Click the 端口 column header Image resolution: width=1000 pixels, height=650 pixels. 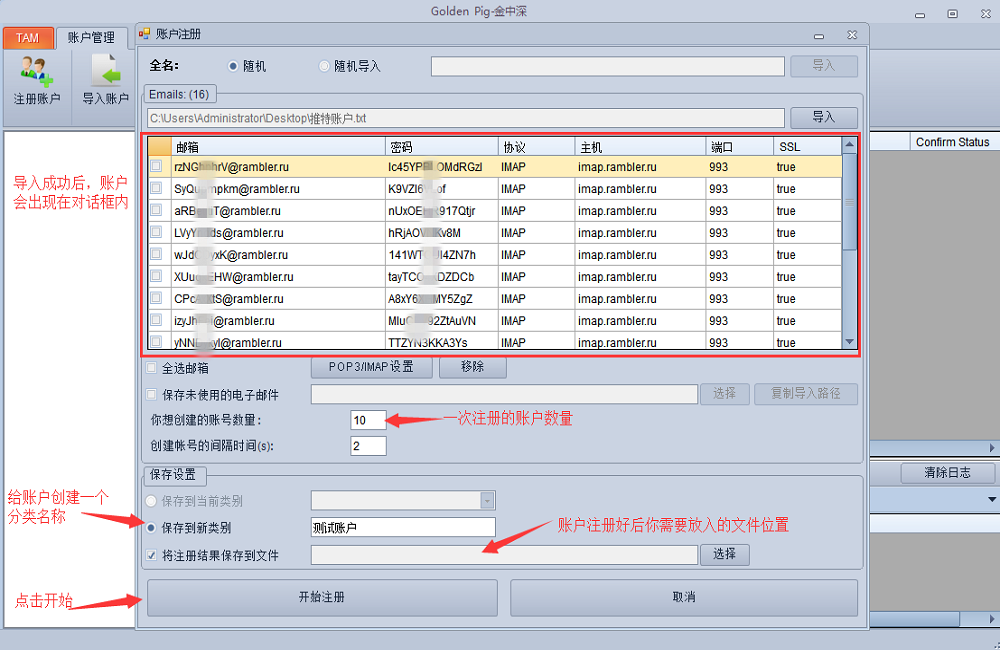click(740, 147)
